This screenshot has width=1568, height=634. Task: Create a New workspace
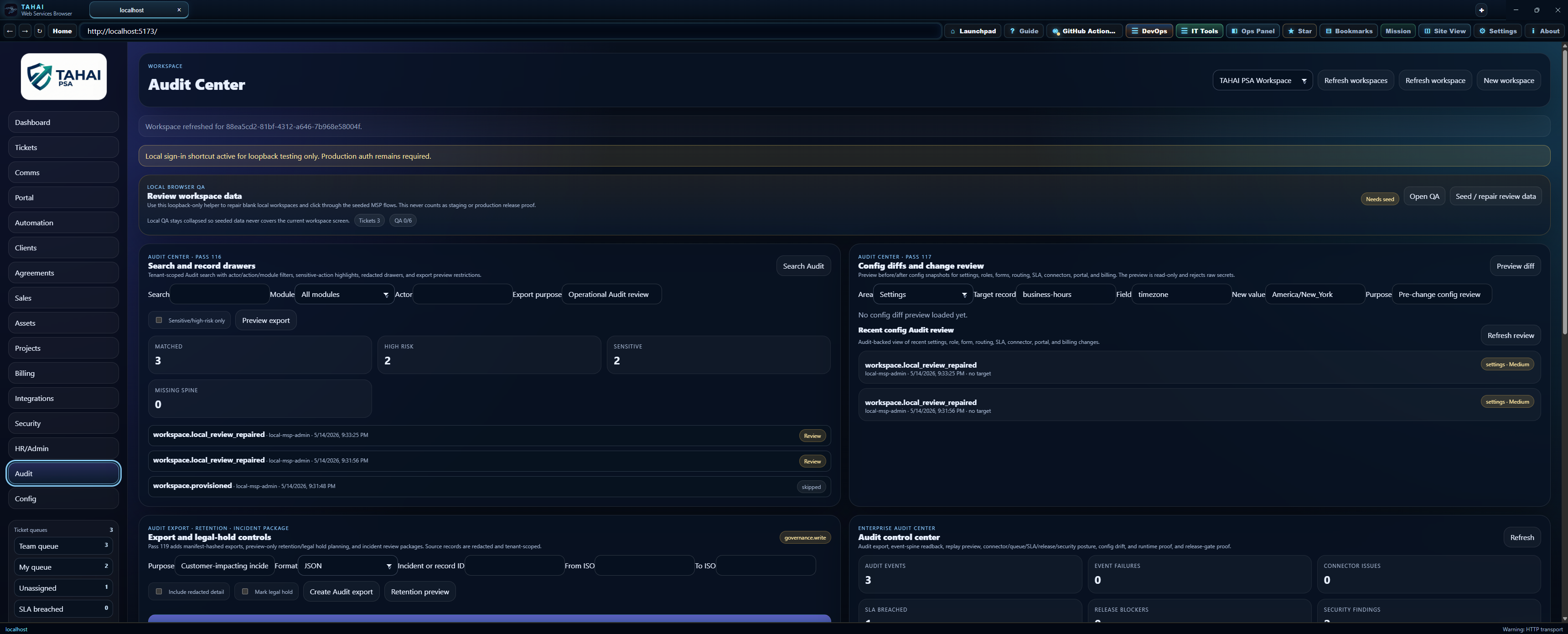[x=1508, y=80]
